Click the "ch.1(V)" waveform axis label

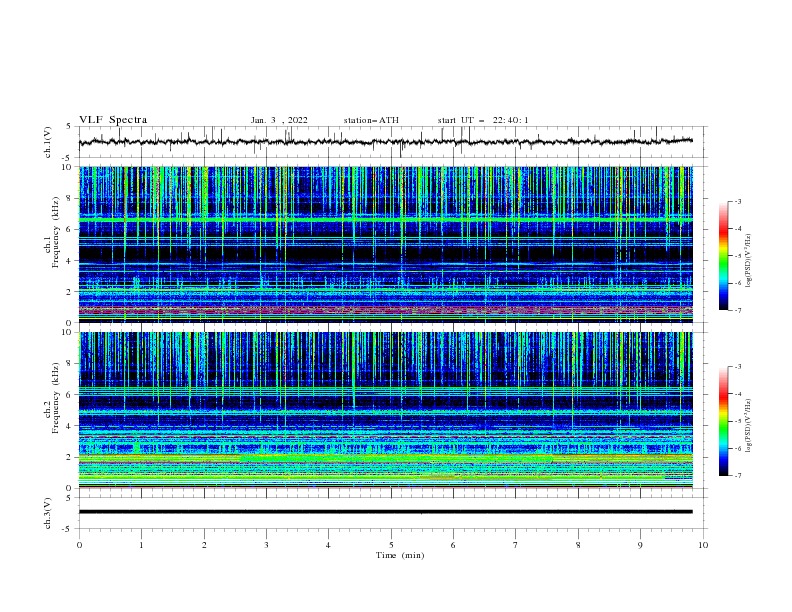[48, 142]
